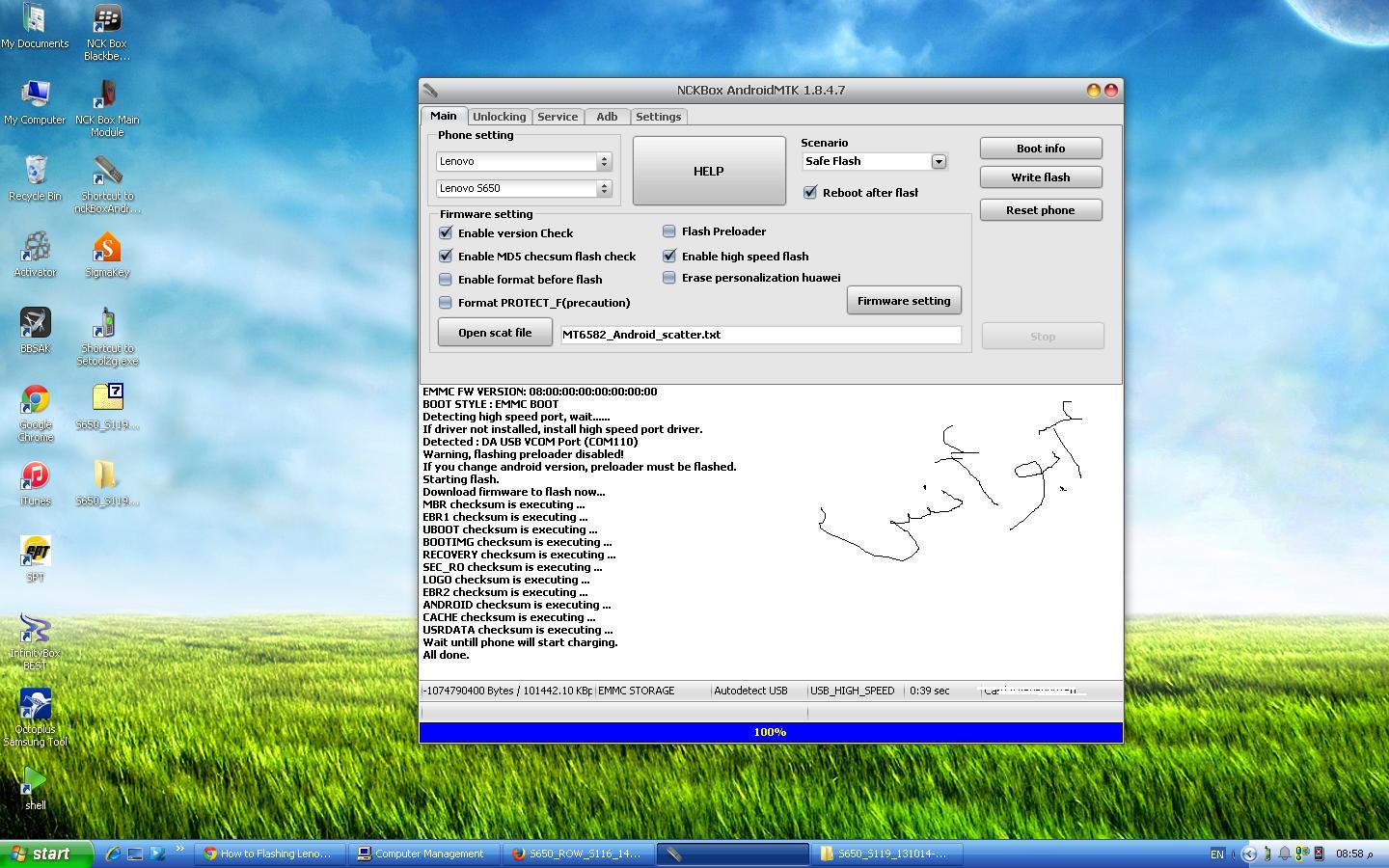
Task: Open My Documents desktop icon
Action: tap(35, 27)
